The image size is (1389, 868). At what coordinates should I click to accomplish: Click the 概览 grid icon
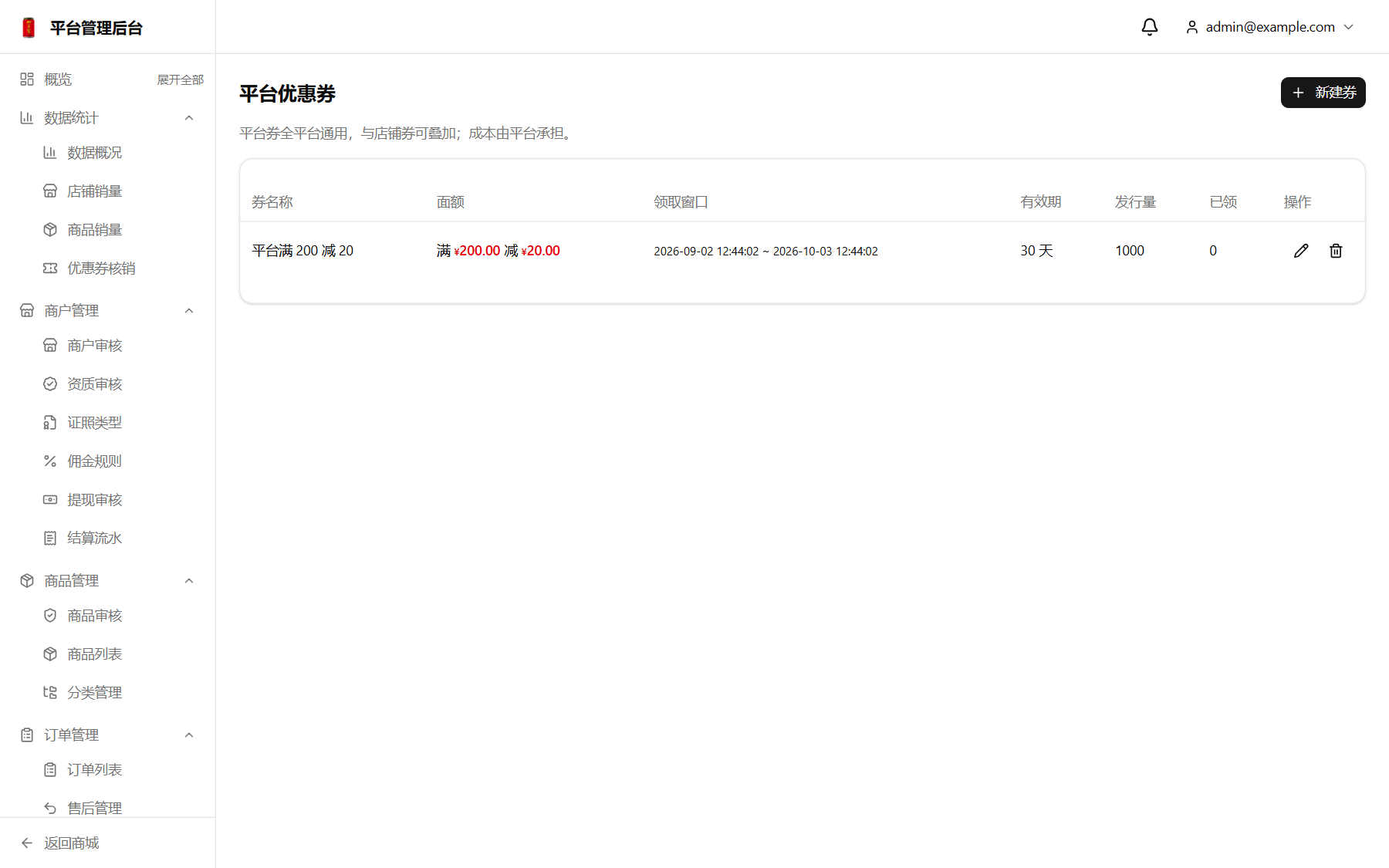[27, 79]
